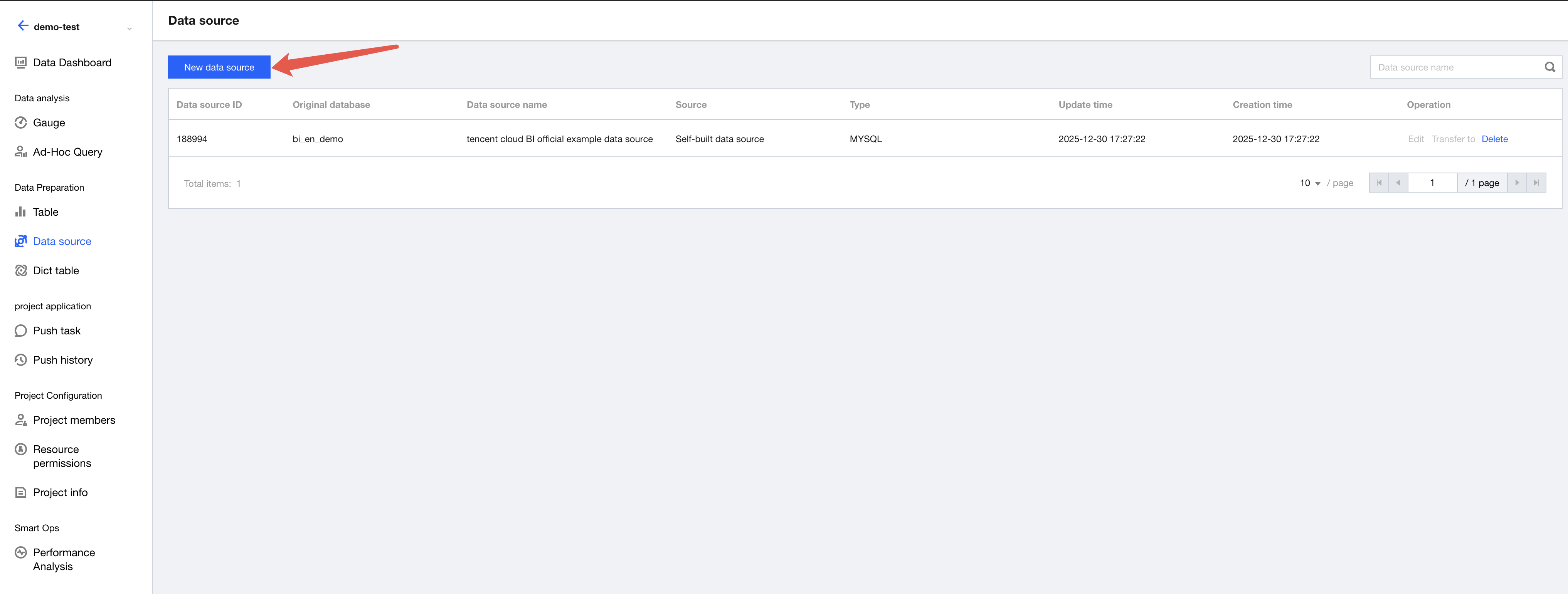Go to Project members
This screenshot has width=1568, height=594.
tap(74, 421)
